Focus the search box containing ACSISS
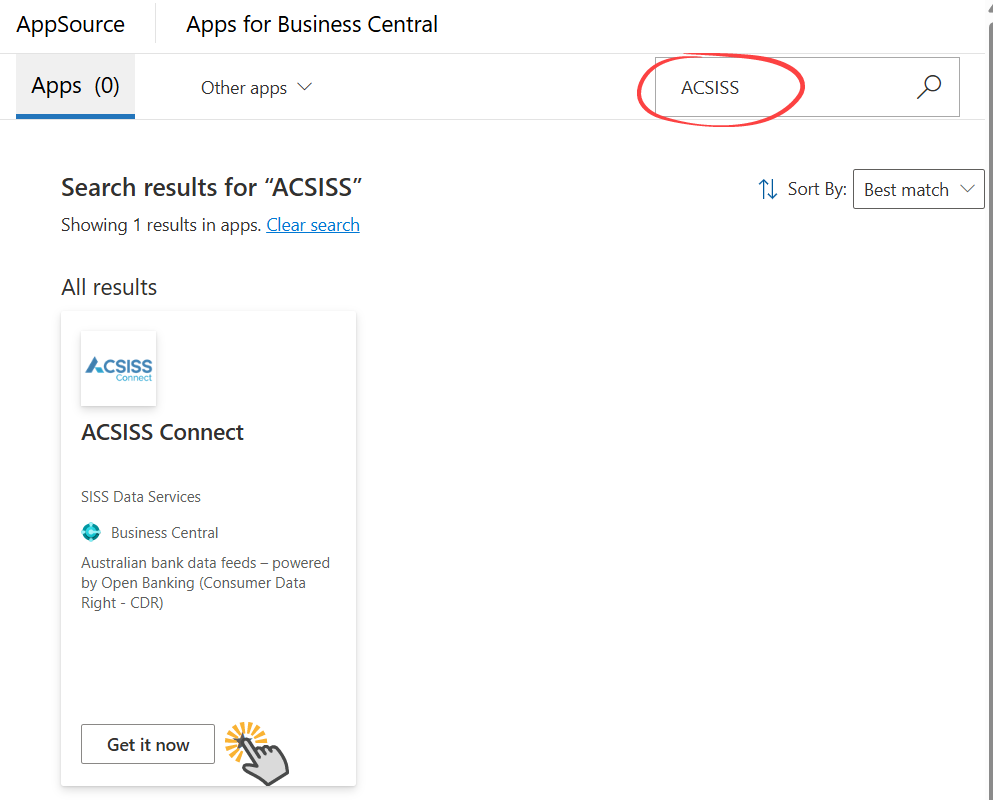The image size is (993, 800). point(780,88)
